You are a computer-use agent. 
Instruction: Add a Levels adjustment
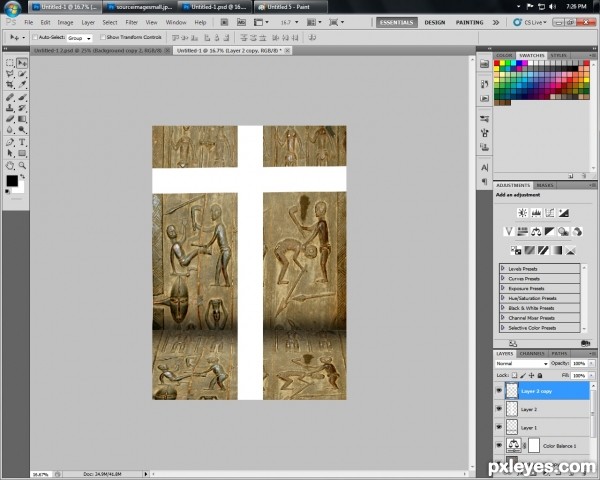click(536, 213)
